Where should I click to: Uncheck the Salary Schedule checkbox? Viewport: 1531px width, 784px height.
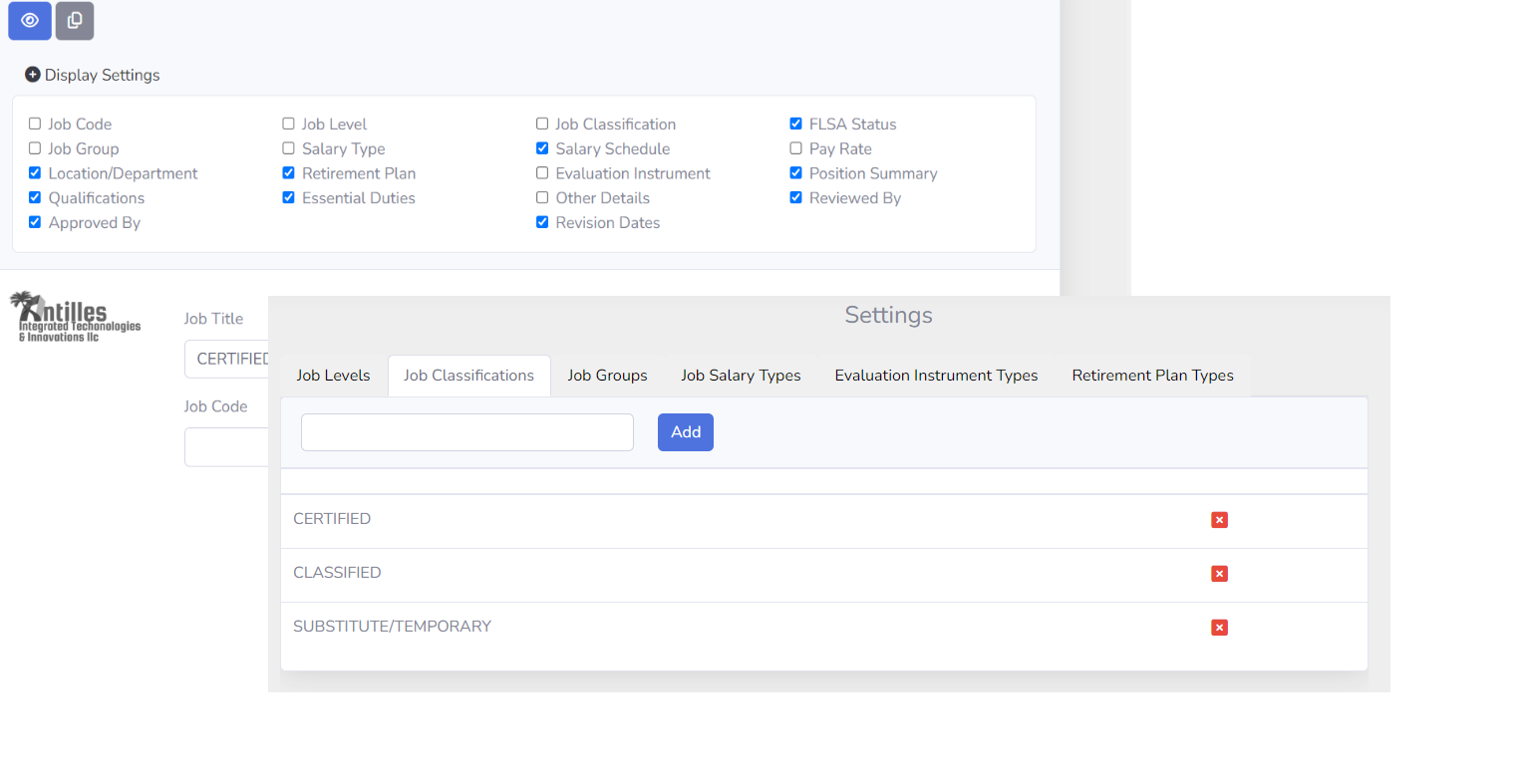542,148
